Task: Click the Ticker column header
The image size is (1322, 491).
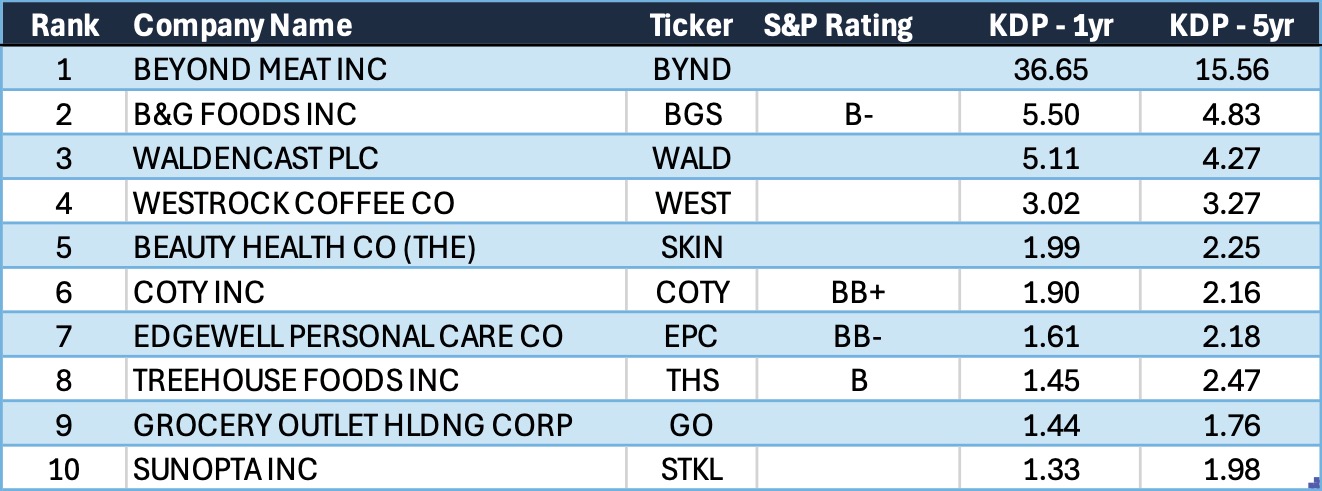Action: [x=692, y=25]
